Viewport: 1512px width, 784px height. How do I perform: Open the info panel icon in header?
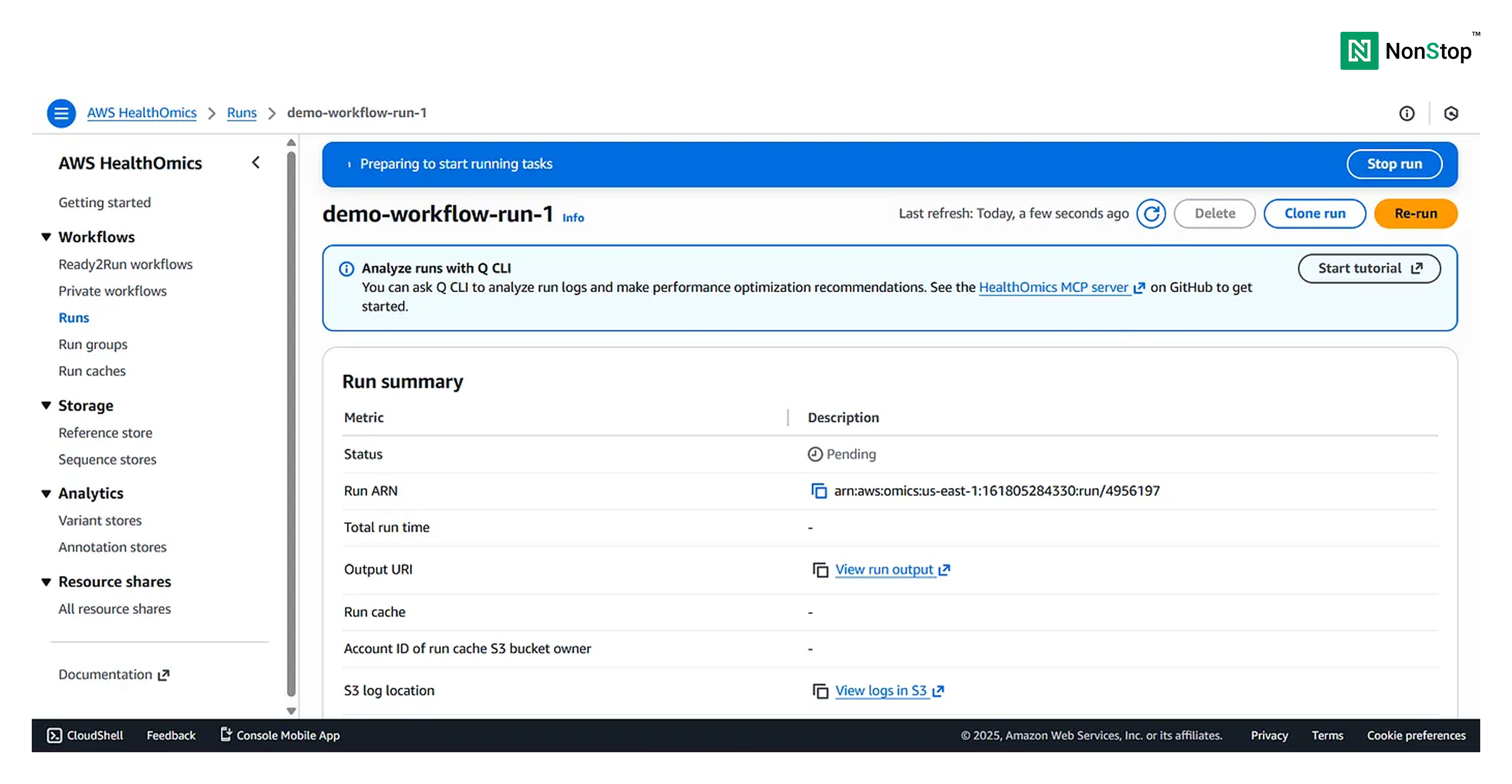click(x=1406, y=113)
